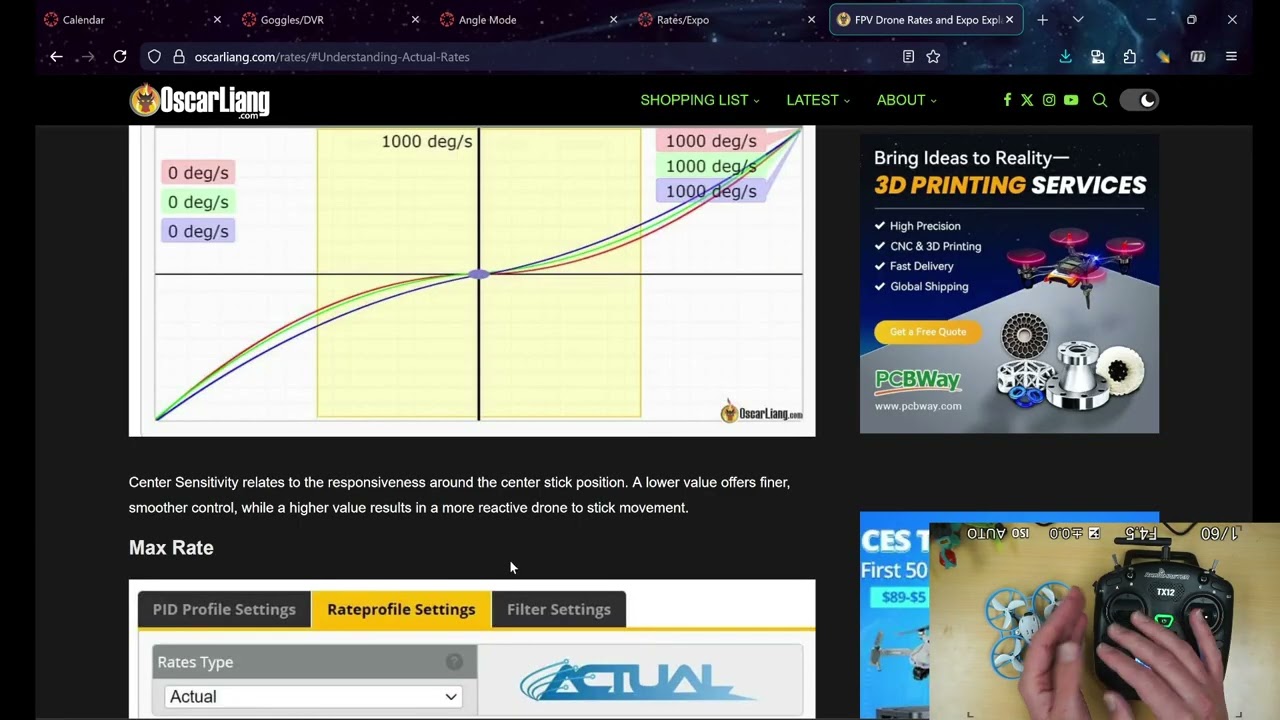1280x720 pixels.
Task: Select the Filter Settings tab
Action: pyautogui.click(x=559, y=609)
